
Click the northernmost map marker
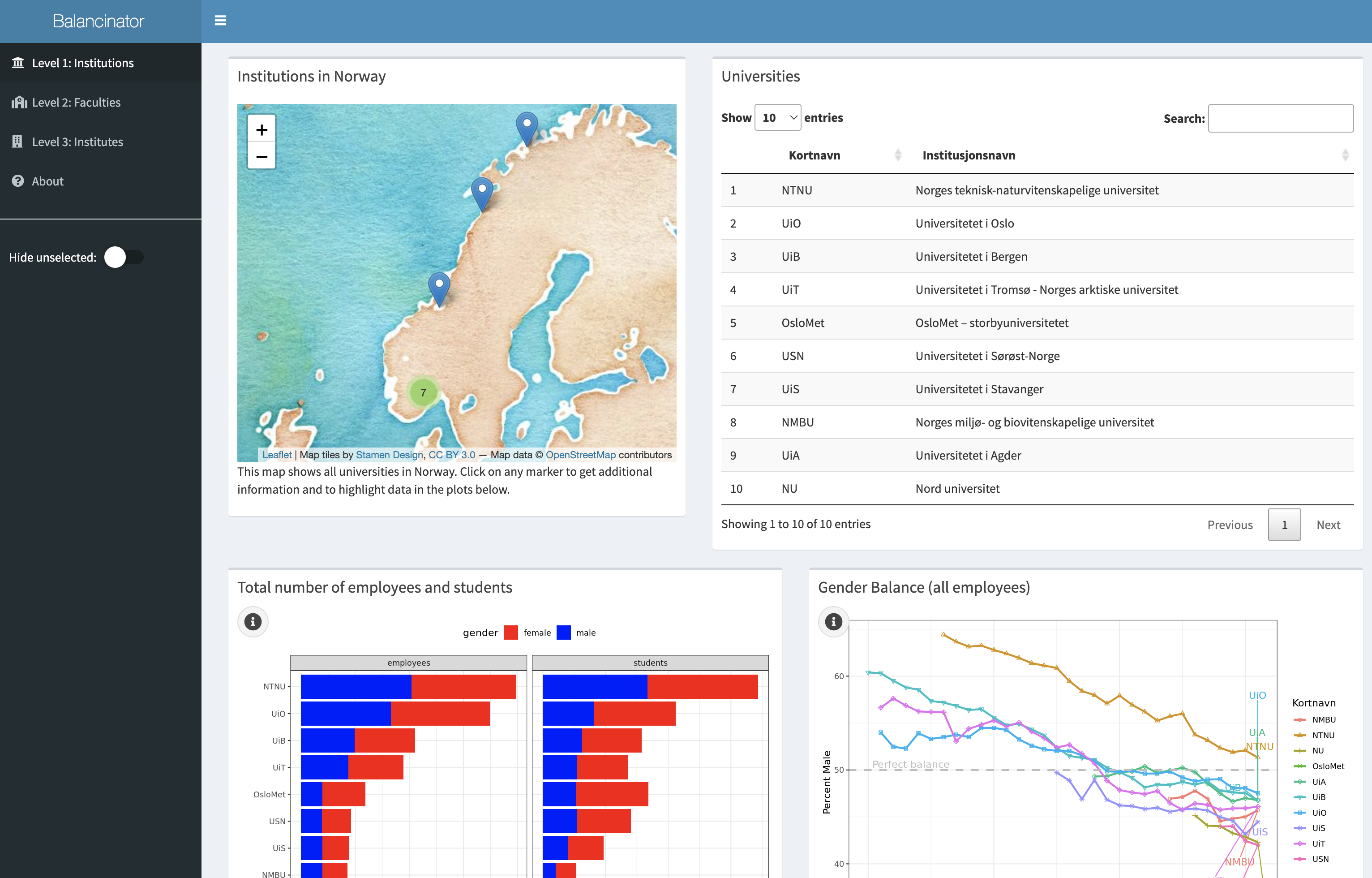click(527, 129)
